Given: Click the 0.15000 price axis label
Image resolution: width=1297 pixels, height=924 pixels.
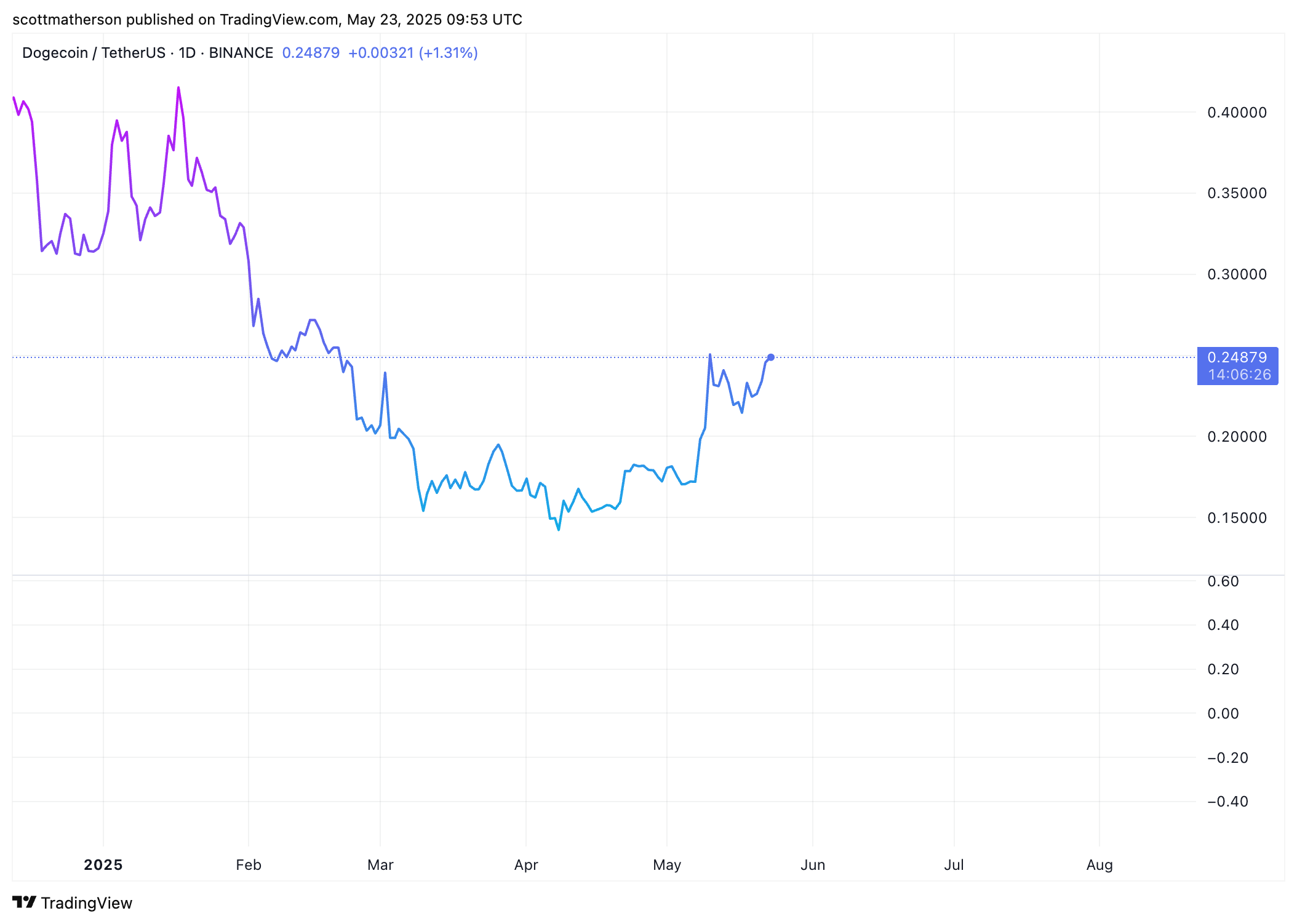Looking at the screenshot, I should [x=1237, y=518].
